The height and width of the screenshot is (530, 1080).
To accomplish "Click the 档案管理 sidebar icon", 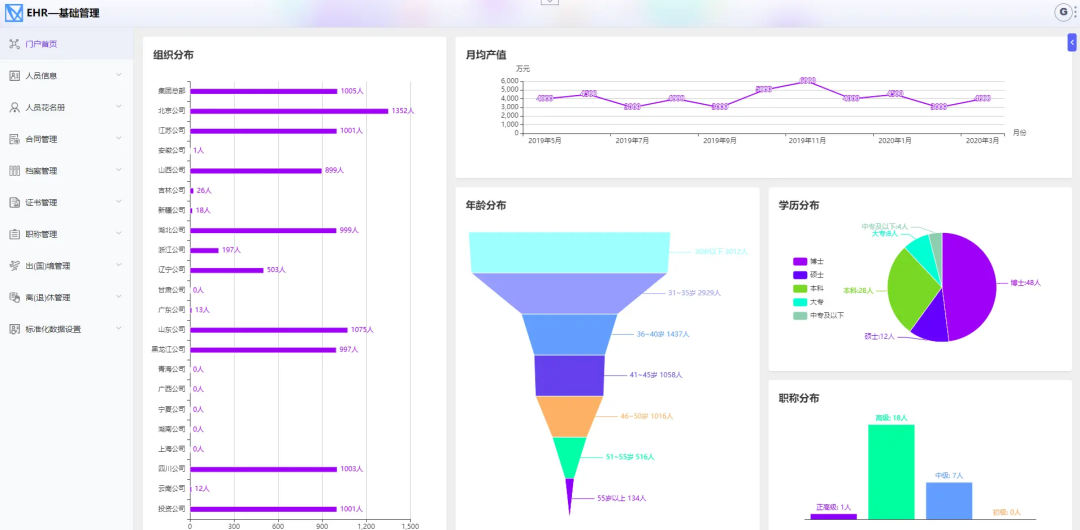I will [14, 171].
